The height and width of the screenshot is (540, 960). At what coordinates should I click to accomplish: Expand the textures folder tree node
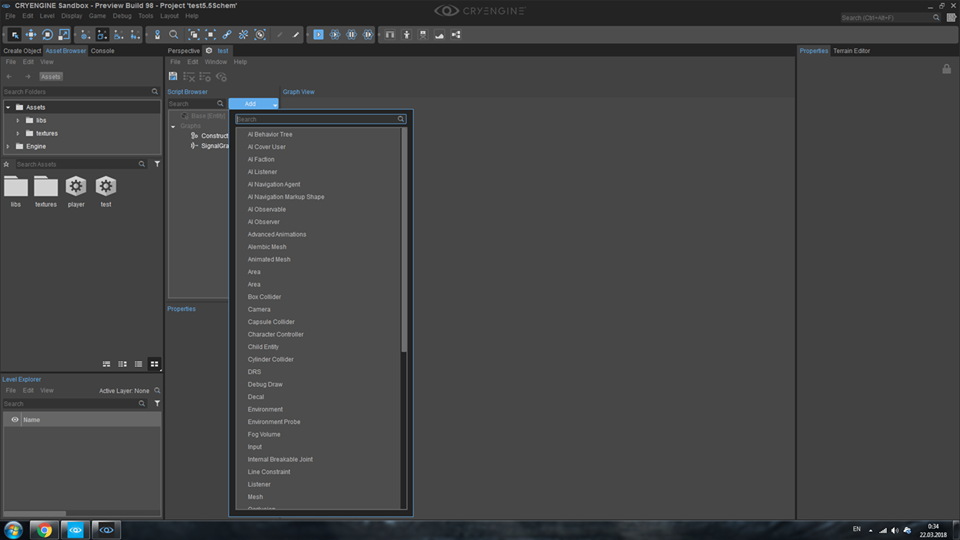(18, 133)
